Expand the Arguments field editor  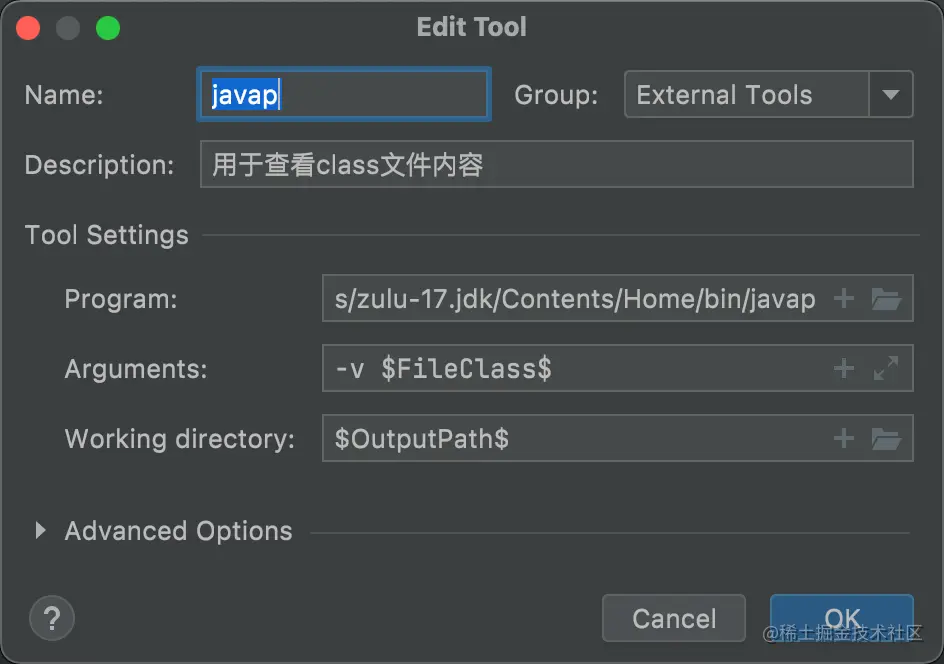click(x=886, y=368)
